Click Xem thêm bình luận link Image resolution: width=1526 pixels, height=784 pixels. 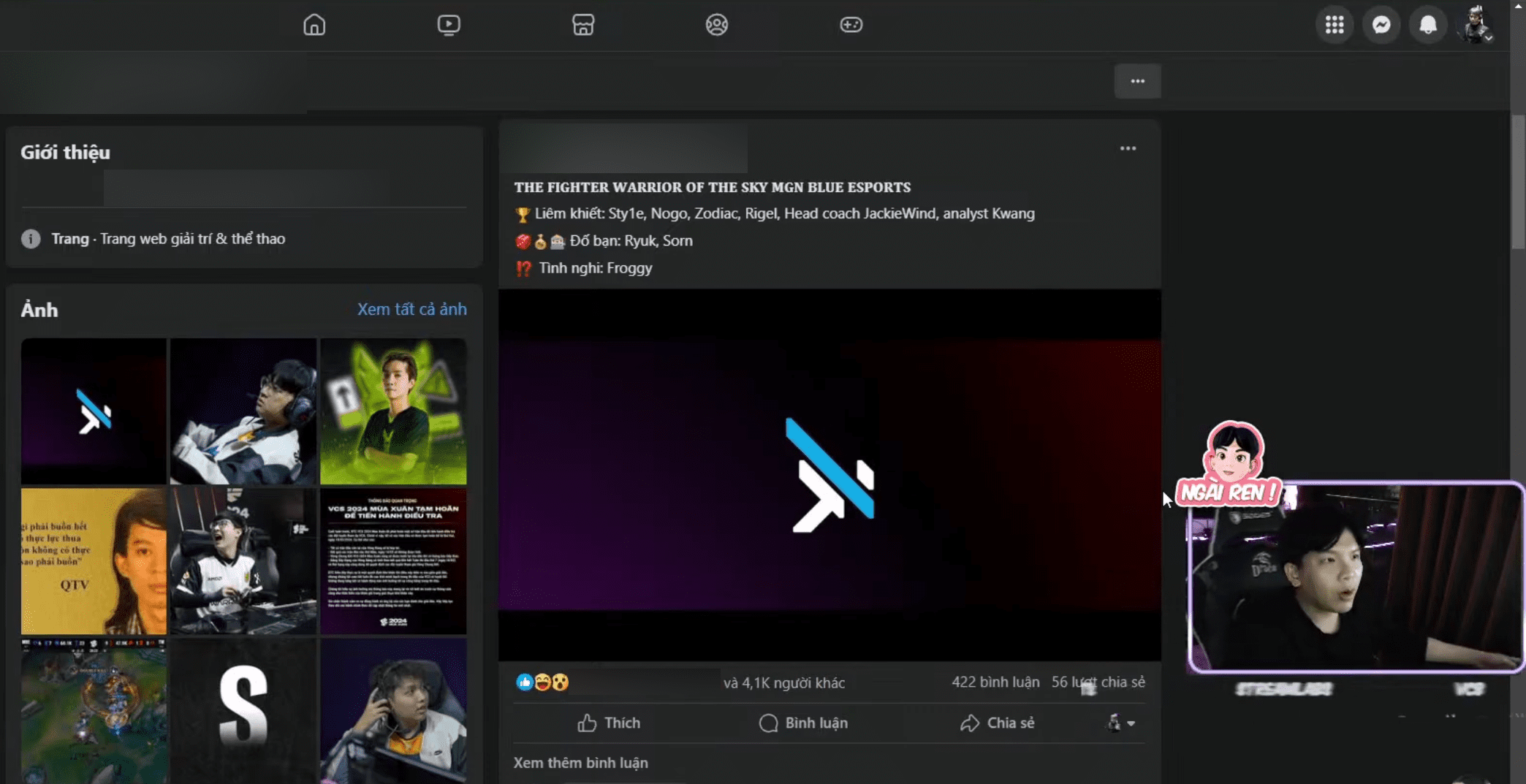point(581,763)
